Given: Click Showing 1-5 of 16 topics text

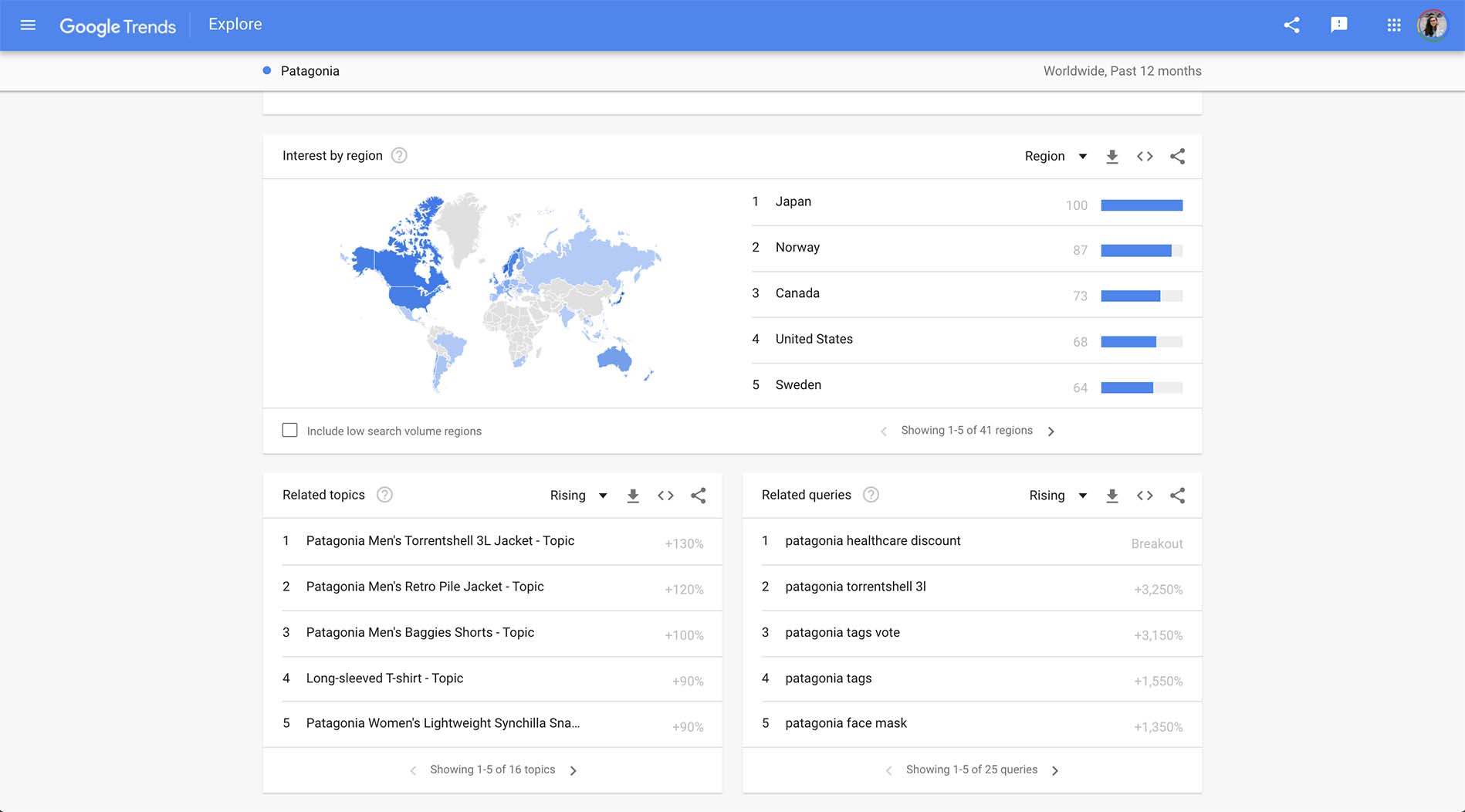Looking at the screenshot, I should [492, 770].
